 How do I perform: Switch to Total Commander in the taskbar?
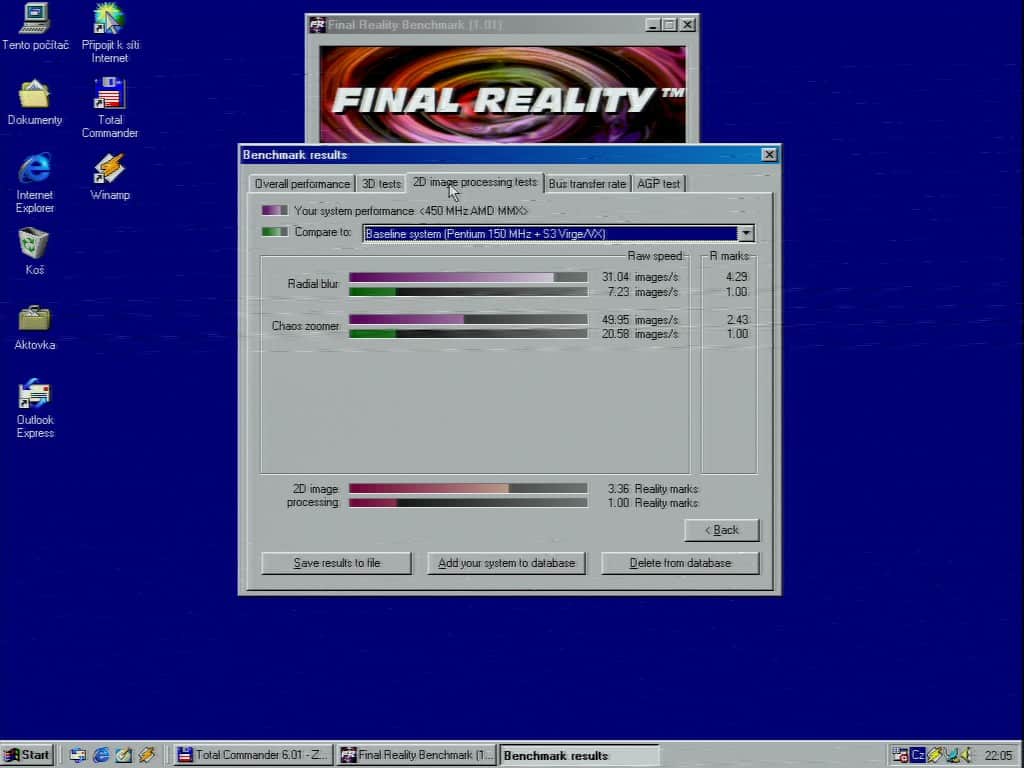253,755
